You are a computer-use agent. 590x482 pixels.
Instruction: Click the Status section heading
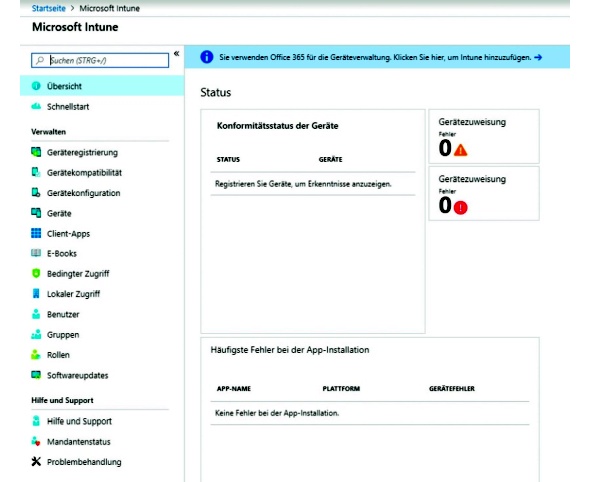point(216,92)
